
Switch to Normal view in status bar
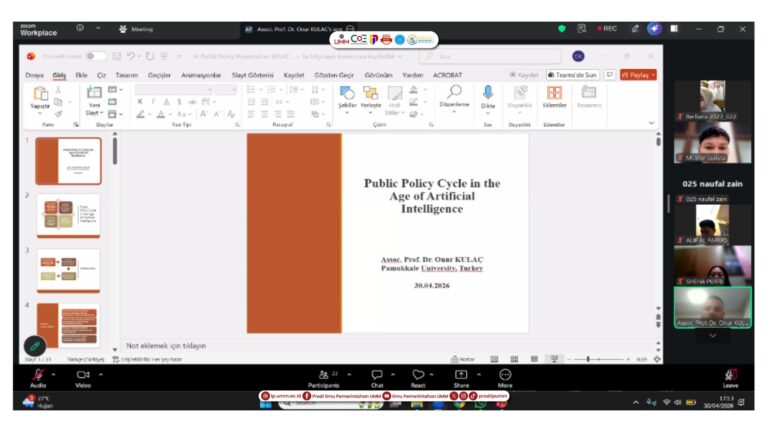pyautogui.click(x=494, y=359)
